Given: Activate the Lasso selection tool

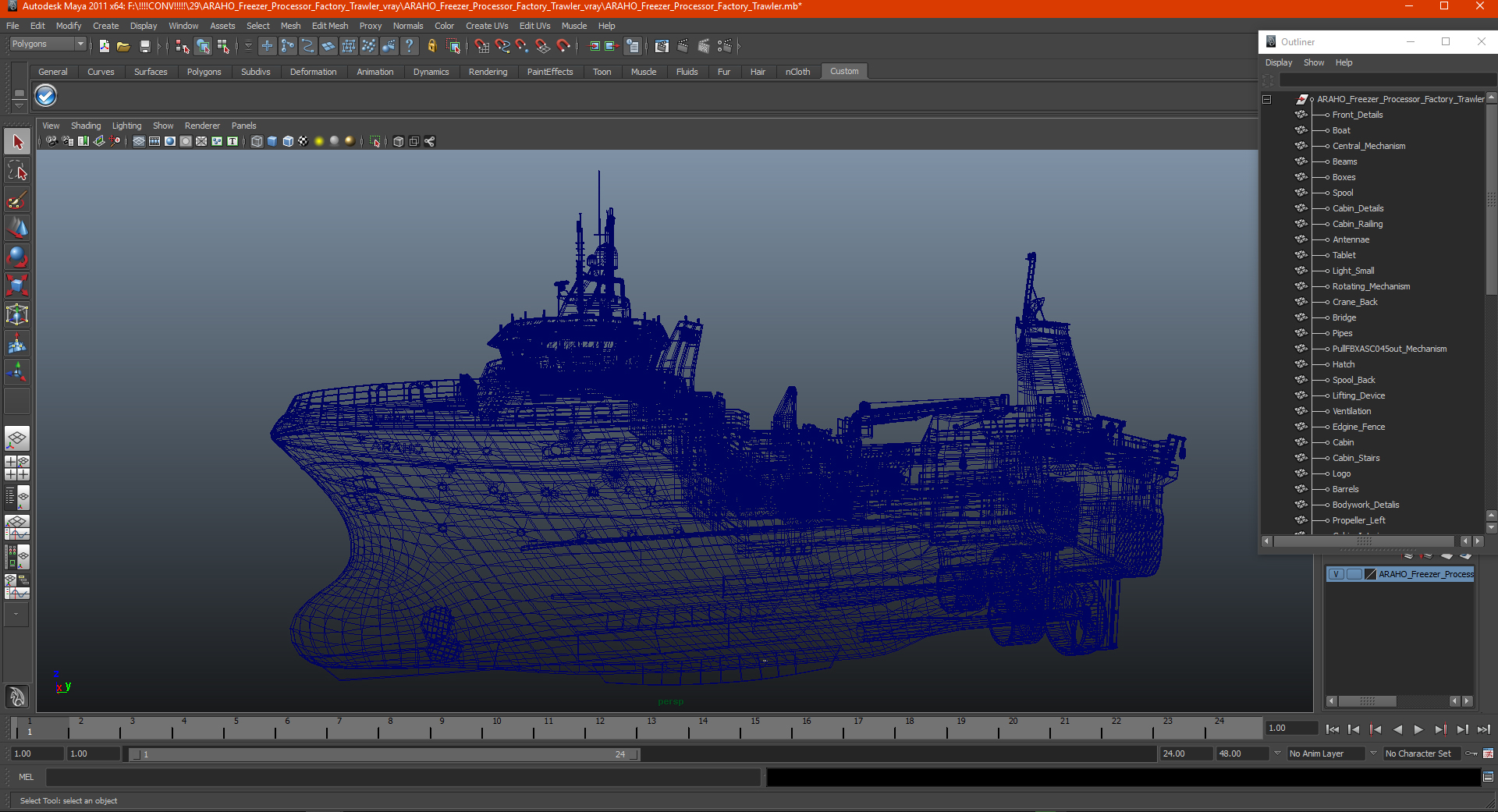Looking at the screenshot, I should pos(17,171).
